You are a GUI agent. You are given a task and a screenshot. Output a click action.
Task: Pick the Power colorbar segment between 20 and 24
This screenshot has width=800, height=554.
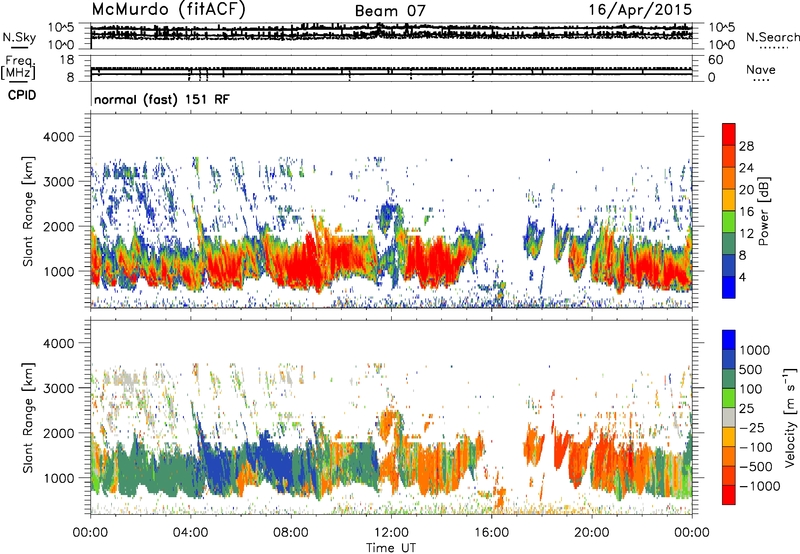729,178
